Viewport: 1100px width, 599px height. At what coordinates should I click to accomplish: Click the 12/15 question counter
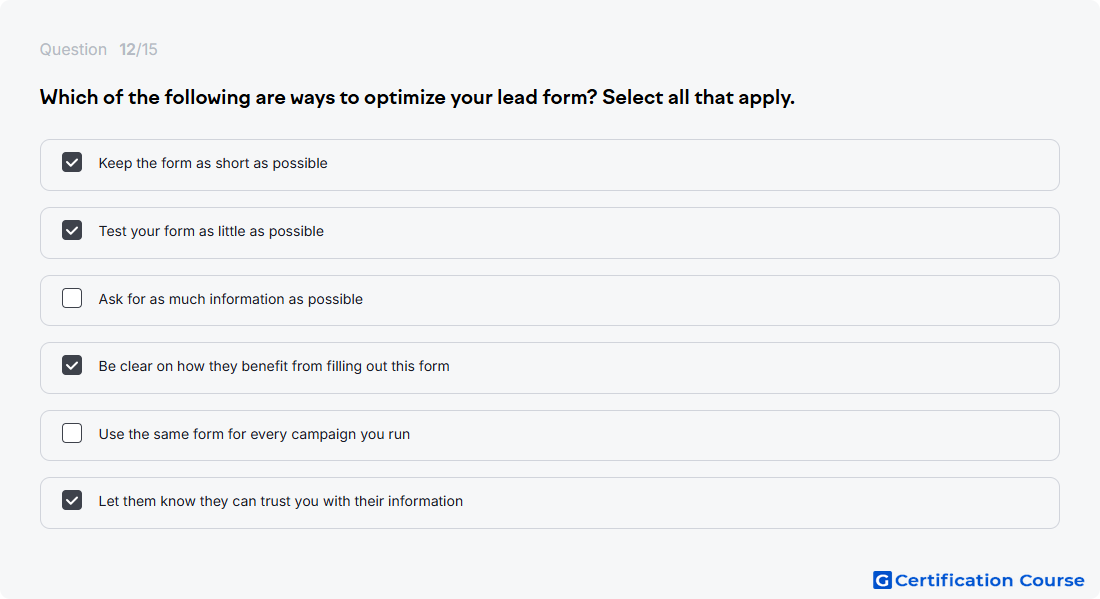138,49
